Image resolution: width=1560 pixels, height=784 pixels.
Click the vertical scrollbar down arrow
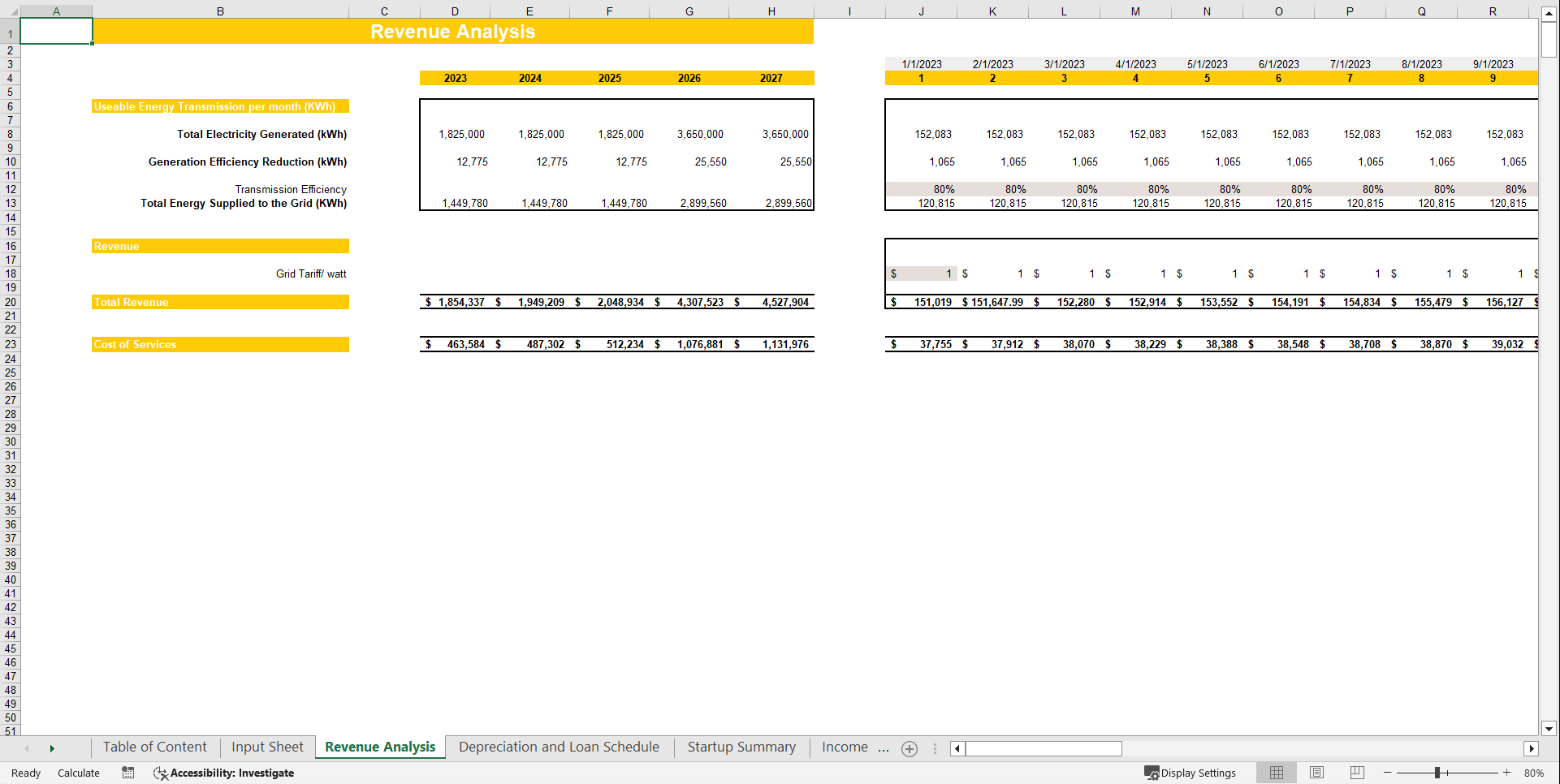(1549, 729)
